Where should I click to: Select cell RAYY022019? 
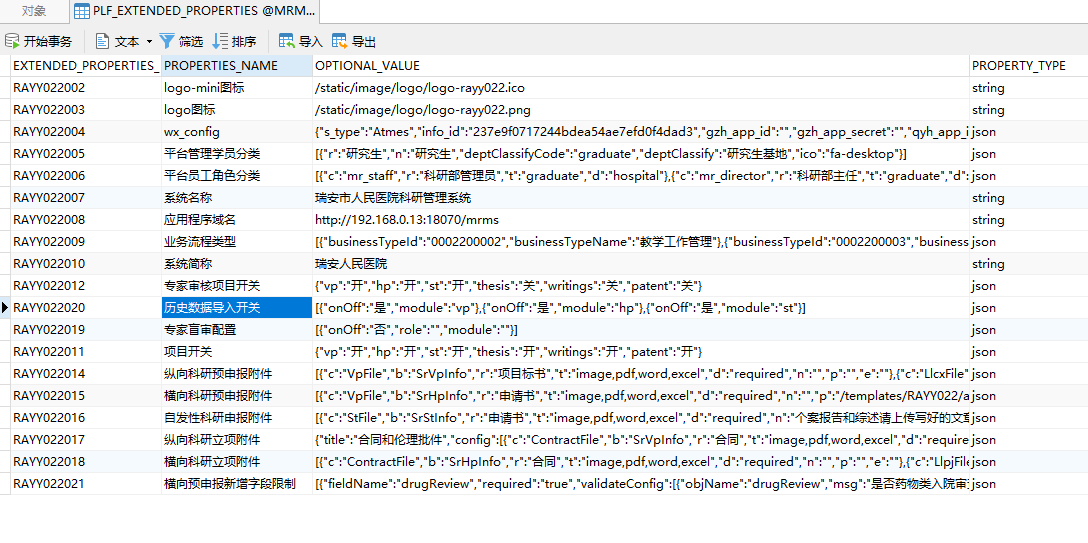86,329
